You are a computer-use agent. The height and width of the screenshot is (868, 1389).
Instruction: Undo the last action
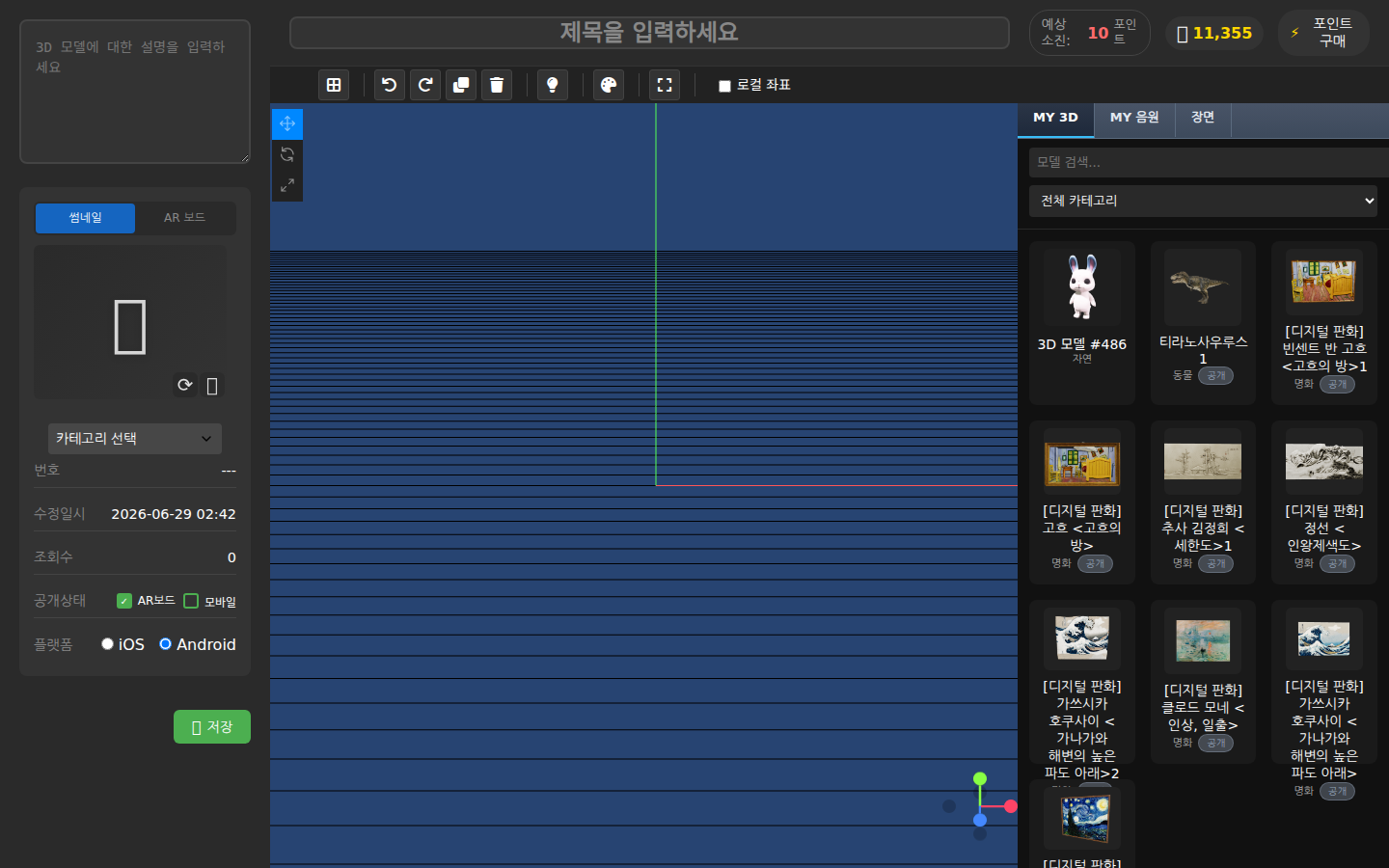click(390, 85)
